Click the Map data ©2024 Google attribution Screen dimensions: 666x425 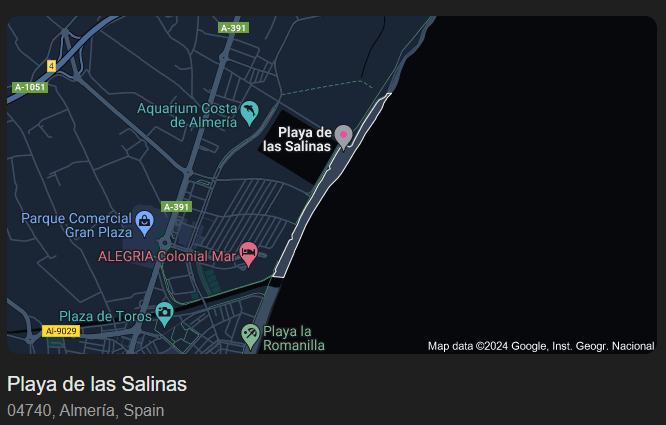click(x=541, y=346)
